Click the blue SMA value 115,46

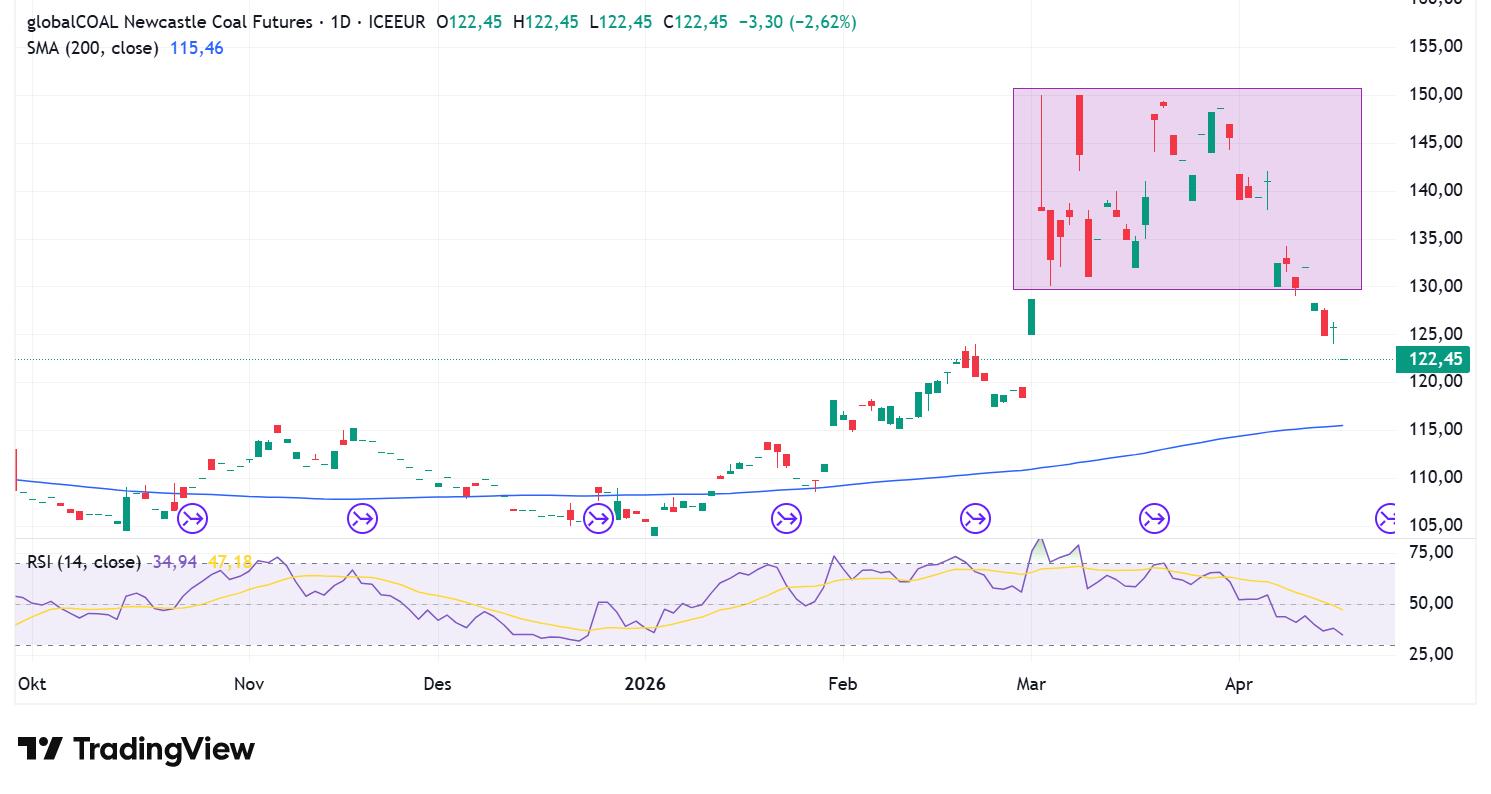197,47
